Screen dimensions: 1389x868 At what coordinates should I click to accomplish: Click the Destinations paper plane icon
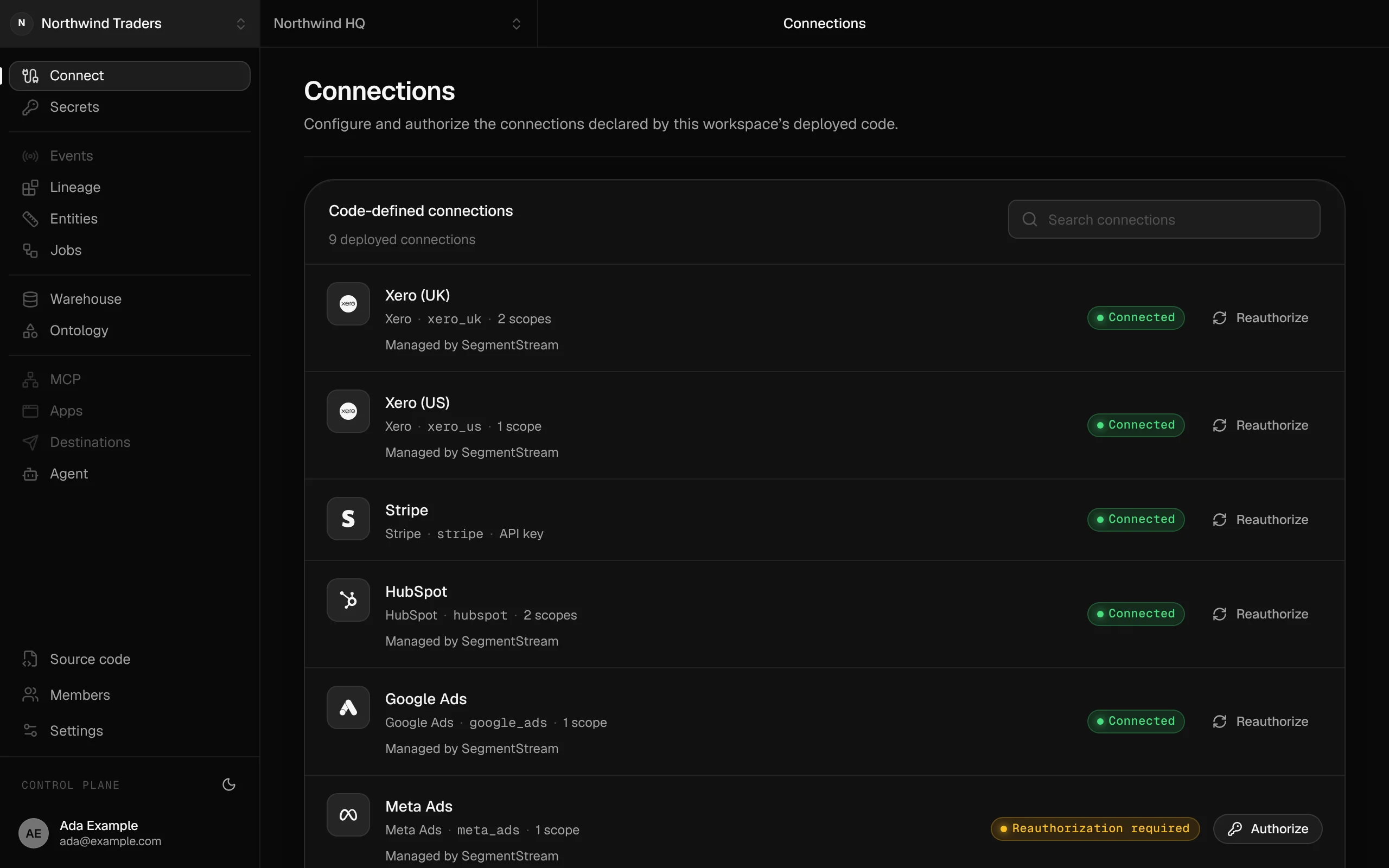[30, 442]
